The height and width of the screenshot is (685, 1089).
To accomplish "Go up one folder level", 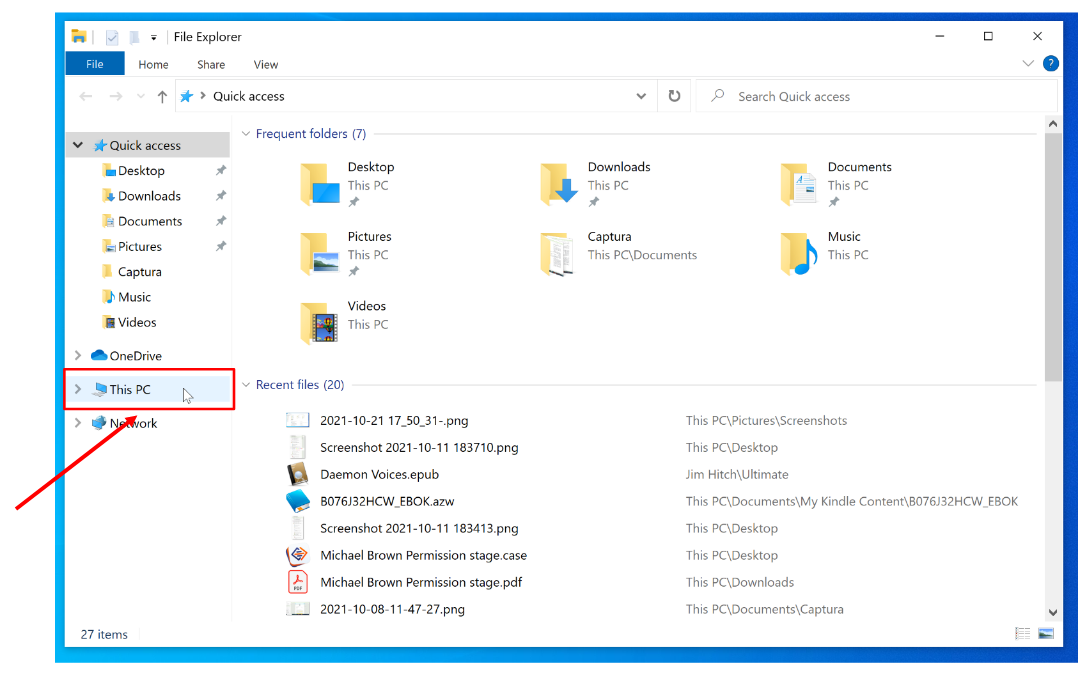I will pyautogui.click(x=162, y=97).
